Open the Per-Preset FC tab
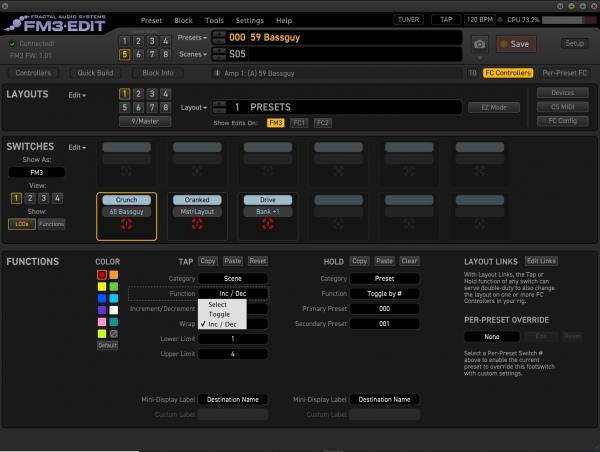The width and height of the screenshot is (600, 452). pos(564,73)
